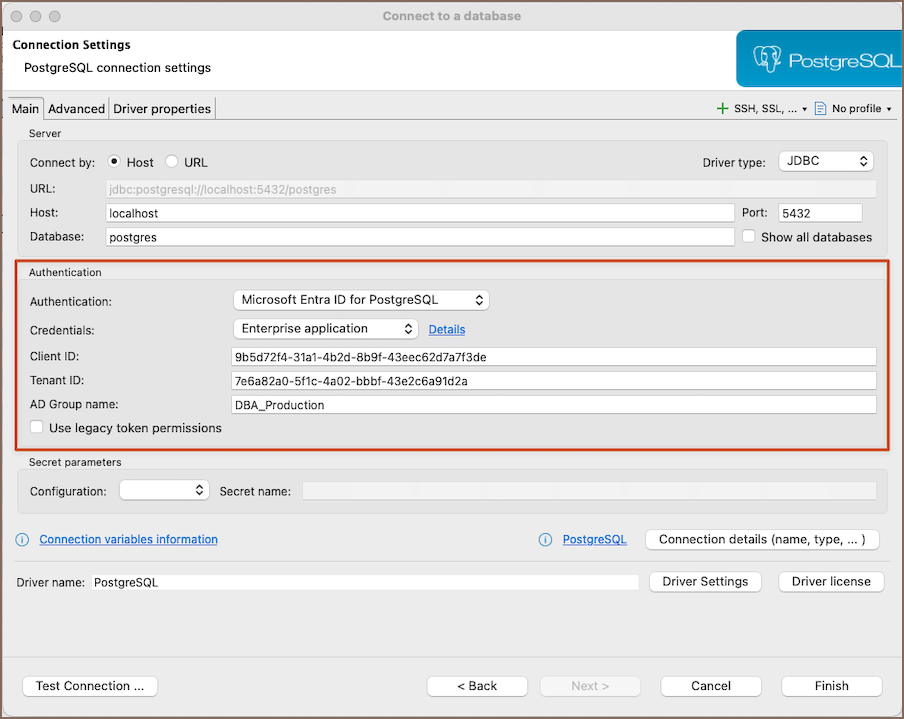Click the green plus SSH, SSL icon

722,108
